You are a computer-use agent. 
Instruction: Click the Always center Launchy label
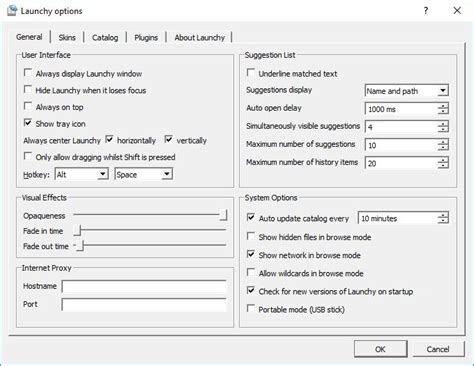coord(62,141)
